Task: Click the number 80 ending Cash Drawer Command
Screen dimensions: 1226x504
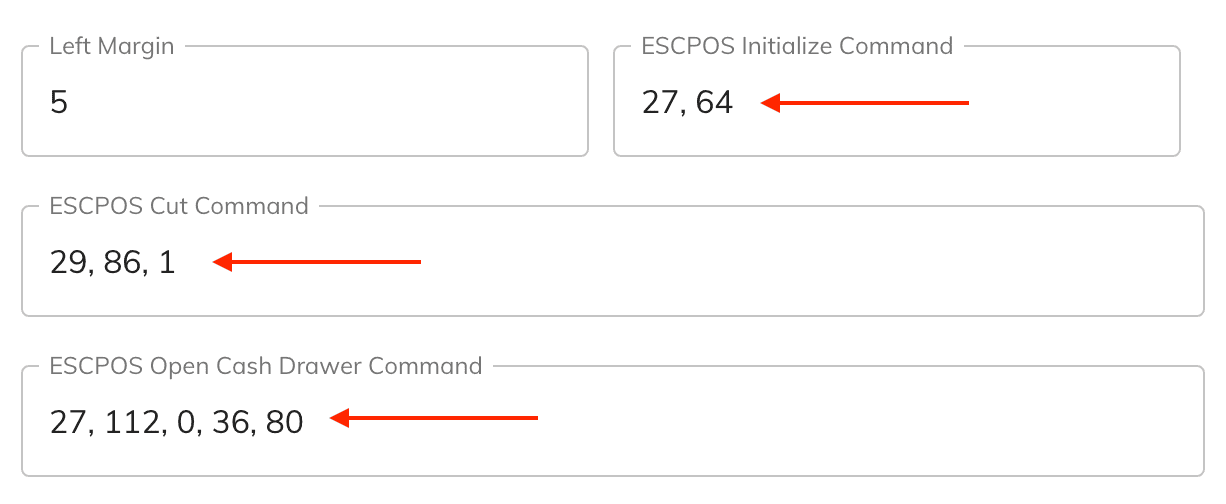Action: [x=285, y=422]
